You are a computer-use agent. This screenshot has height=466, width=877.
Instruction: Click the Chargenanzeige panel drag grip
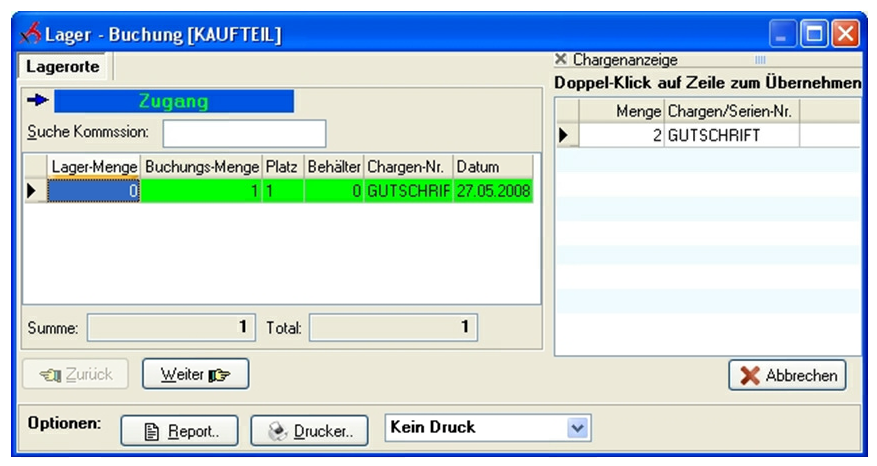point(760,60)
